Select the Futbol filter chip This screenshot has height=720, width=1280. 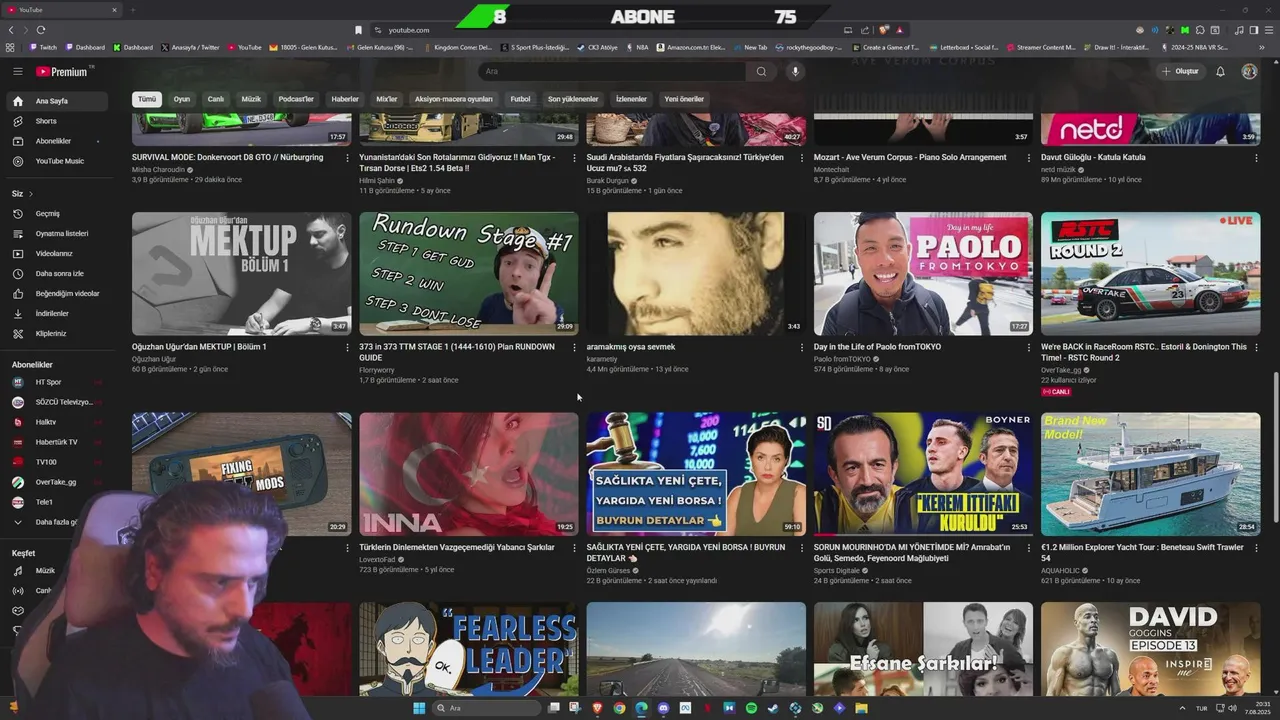coord(520,99)
